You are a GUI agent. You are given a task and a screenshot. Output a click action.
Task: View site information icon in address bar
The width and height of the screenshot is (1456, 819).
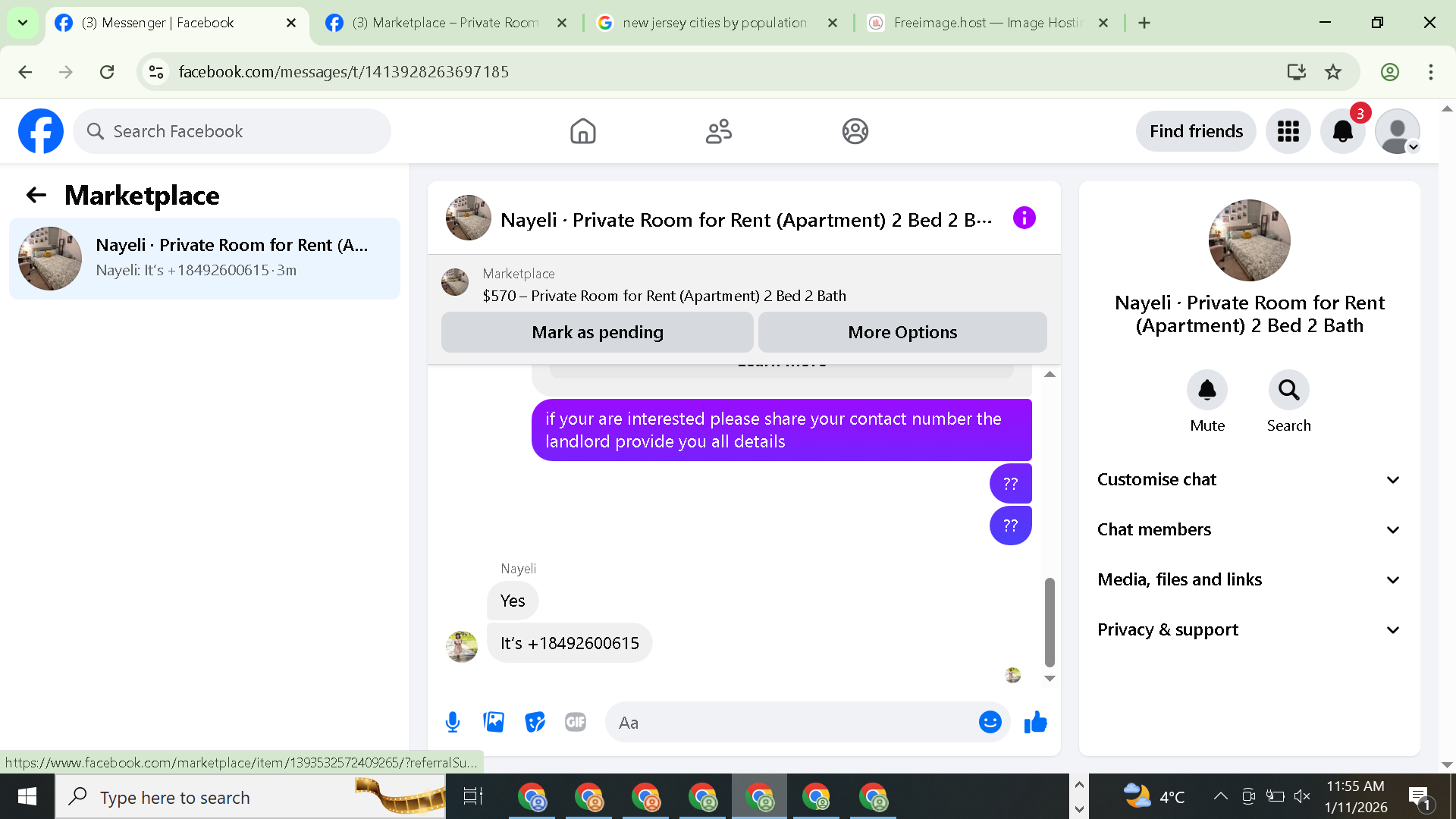click(x=156, y=72)
